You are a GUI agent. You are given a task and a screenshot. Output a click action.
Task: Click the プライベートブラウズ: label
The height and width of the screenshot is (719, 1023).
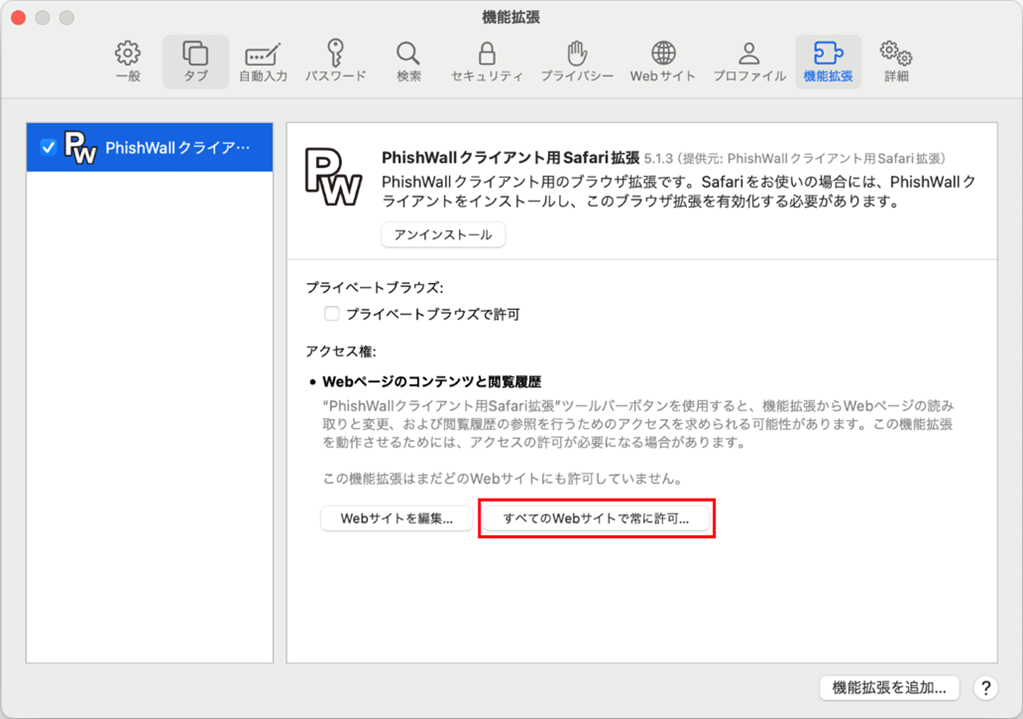click(374, 288)
